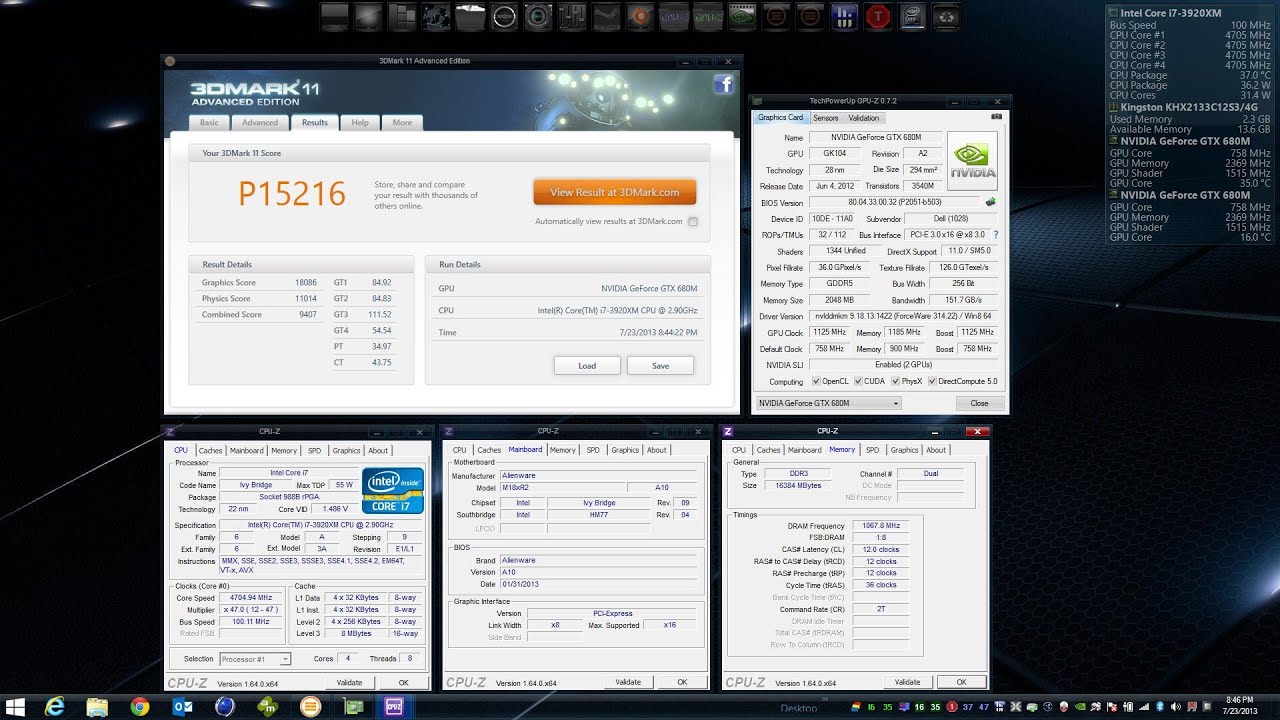Open the Processor #1 selection dropdown

coord(256,659)
